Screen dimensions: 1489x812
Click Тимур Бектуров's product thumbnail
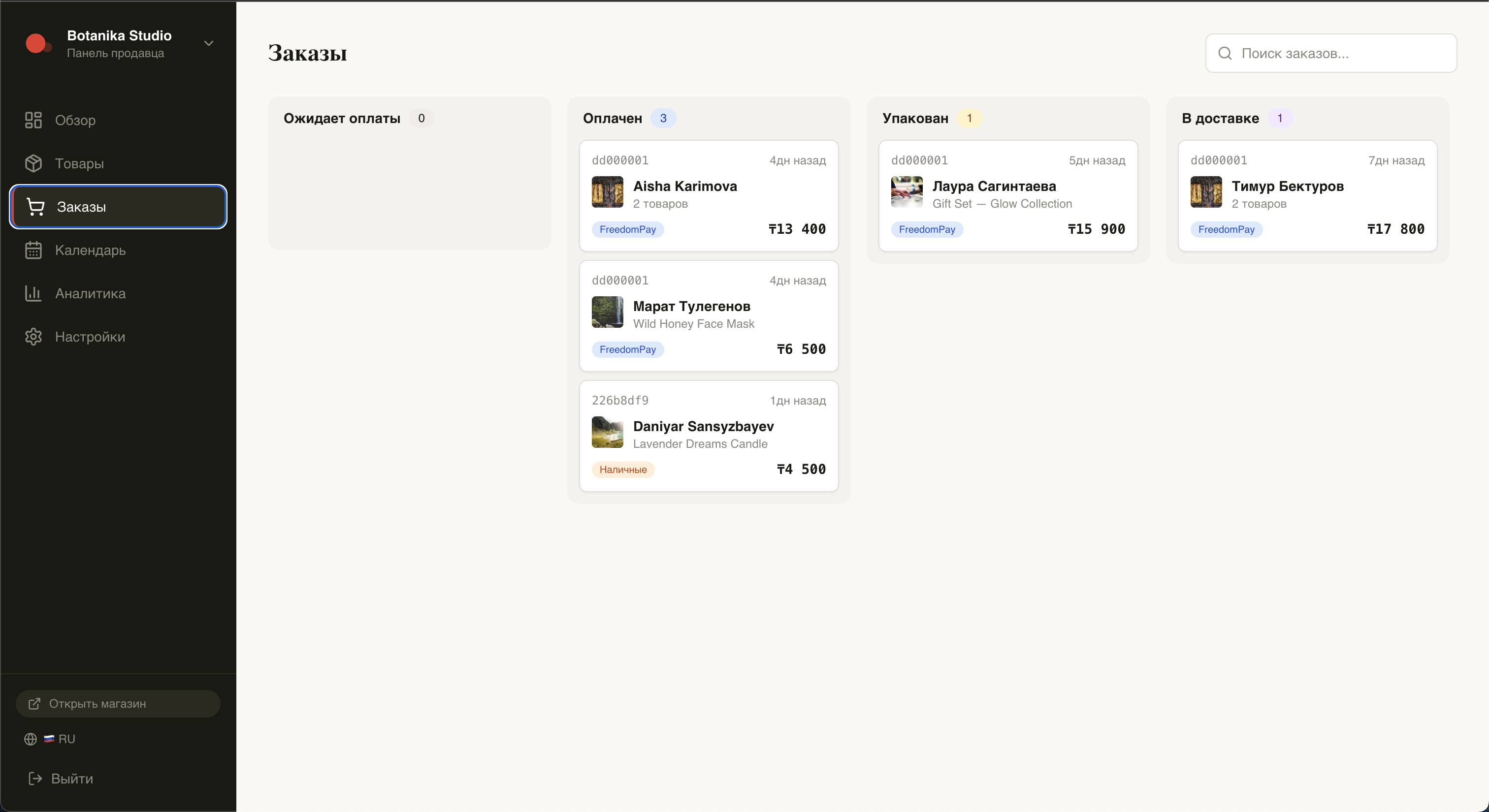click(x=1206, y=192)
